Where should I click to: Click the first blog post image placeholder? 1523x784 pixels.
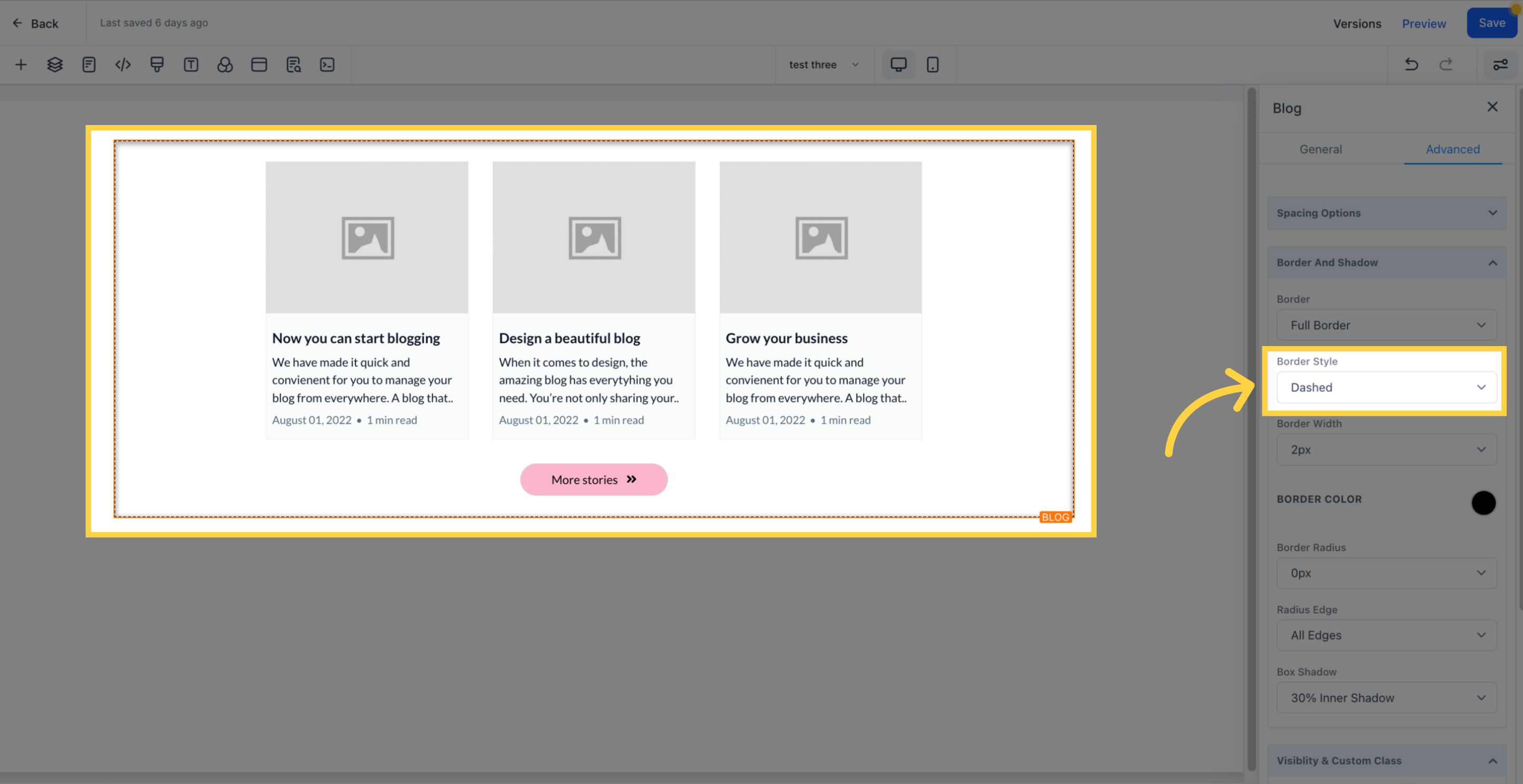tap(367, 237)
